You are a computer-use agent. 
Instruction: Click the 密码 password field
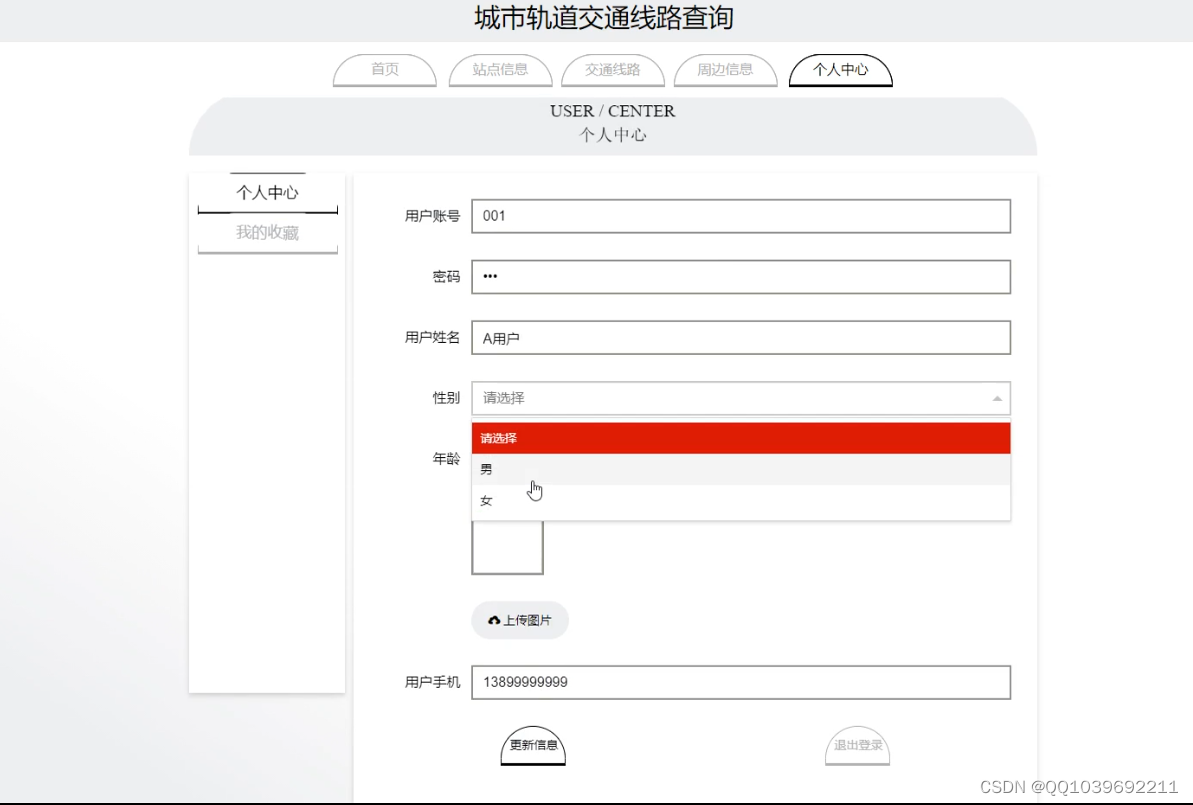tap(740, 277)
